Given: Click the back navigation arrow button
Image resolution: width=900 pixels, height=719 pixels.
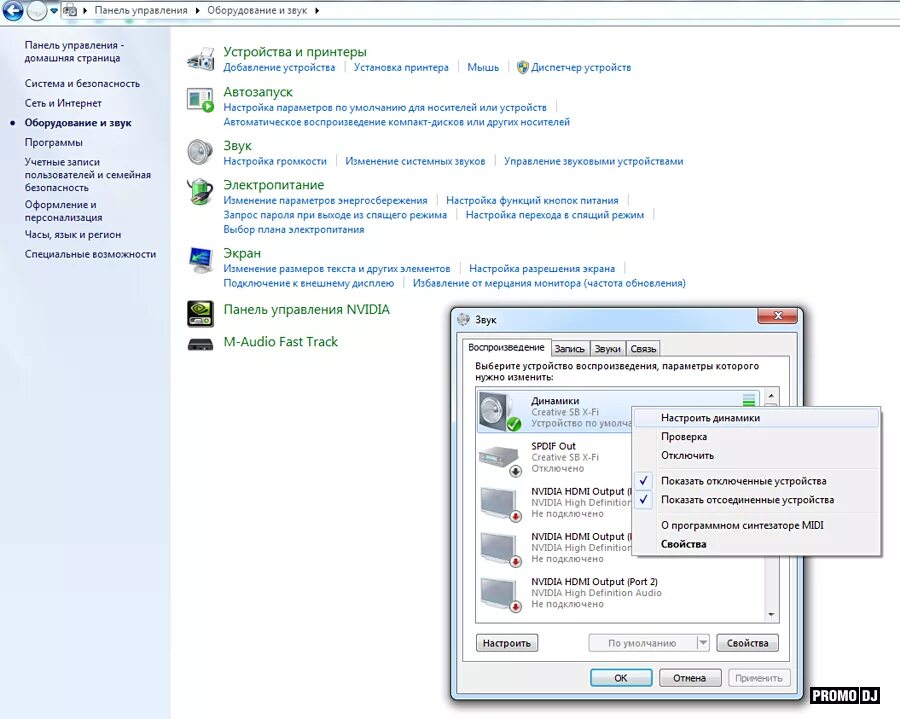Looking at the screenshot, I should click(x=13, y=10).
